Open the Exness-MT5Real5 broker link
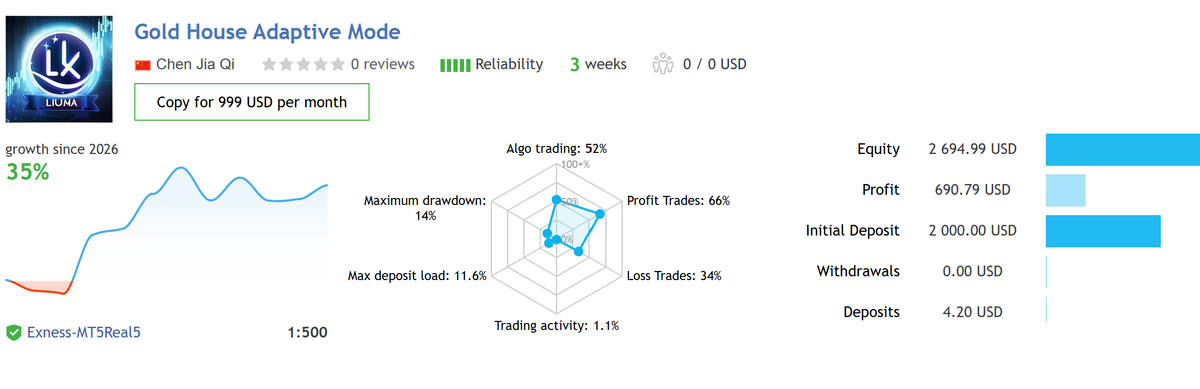This screenshot has width=1200, height=389. click(x=84, y=332)
